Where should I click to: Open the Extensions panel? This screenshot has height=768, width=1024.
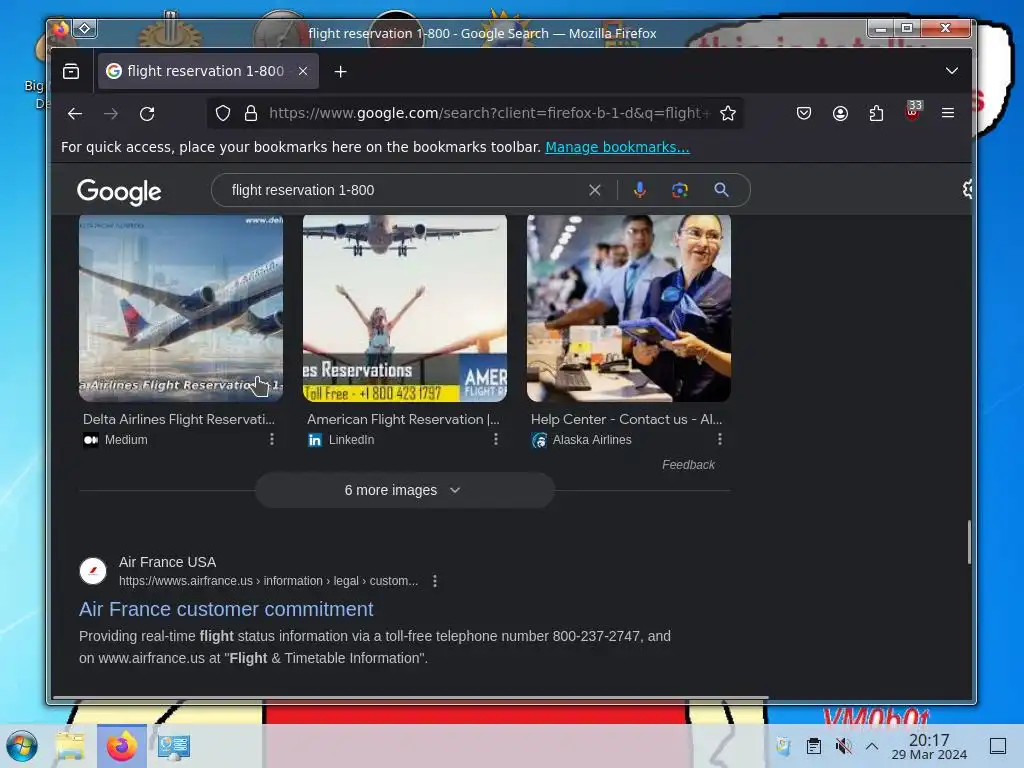click(876, 114)
